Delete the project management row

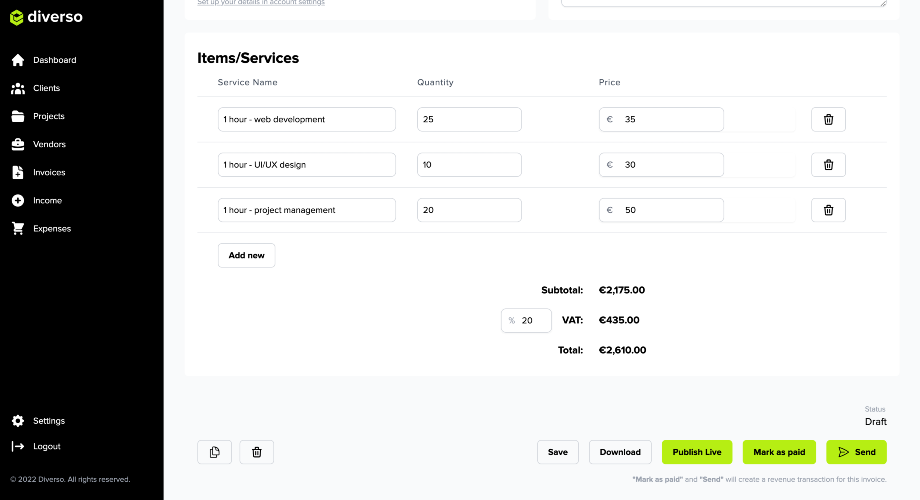(x=828, y=210)
